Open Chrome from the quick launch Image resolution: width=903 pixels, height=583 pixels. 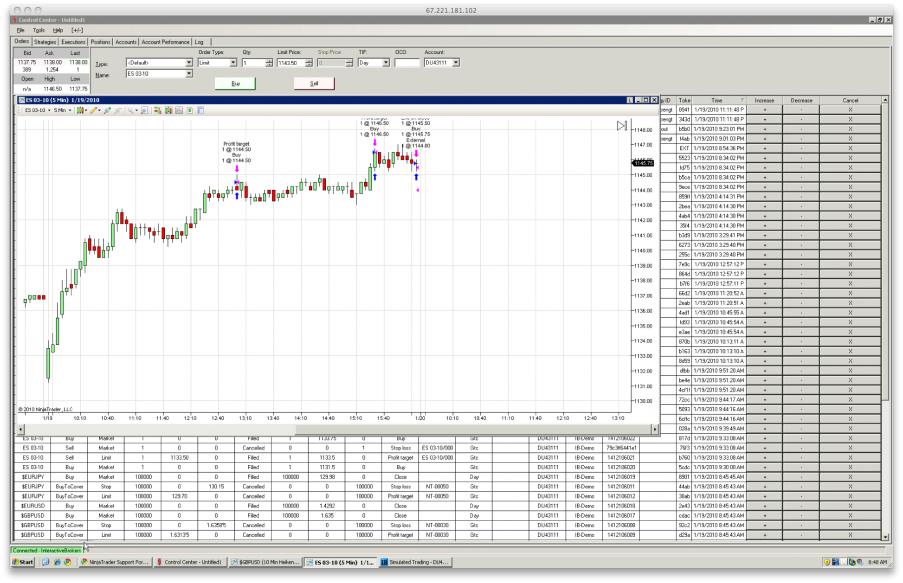click(x=67, y=562)
